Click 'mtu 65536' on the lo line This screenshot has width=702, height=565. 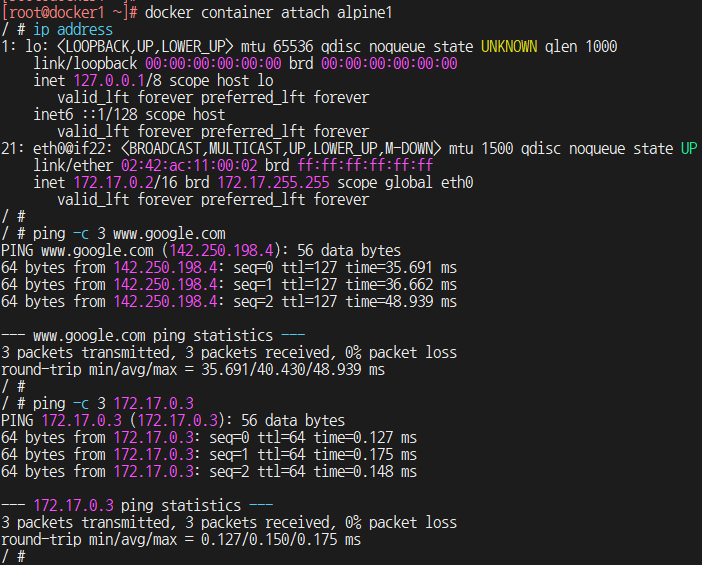pos(278,47)
